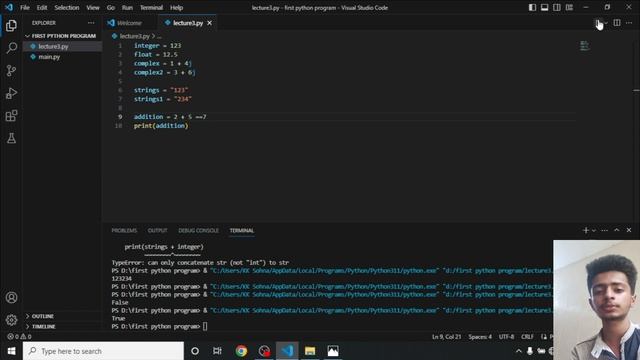
Task: Open the terminal launch profile dropdown
Action: [594, 231]
